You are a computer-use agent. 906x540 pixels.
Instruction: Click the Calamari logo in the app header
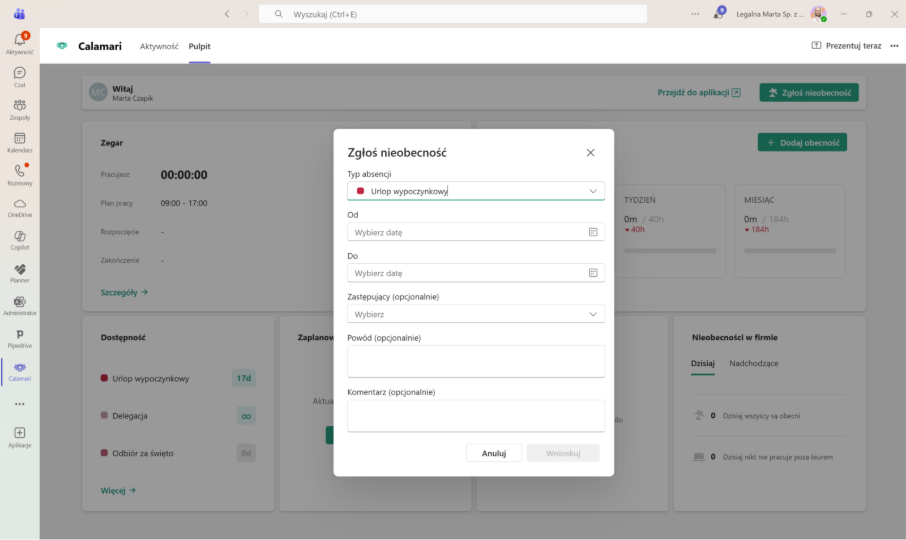point(62,46)
